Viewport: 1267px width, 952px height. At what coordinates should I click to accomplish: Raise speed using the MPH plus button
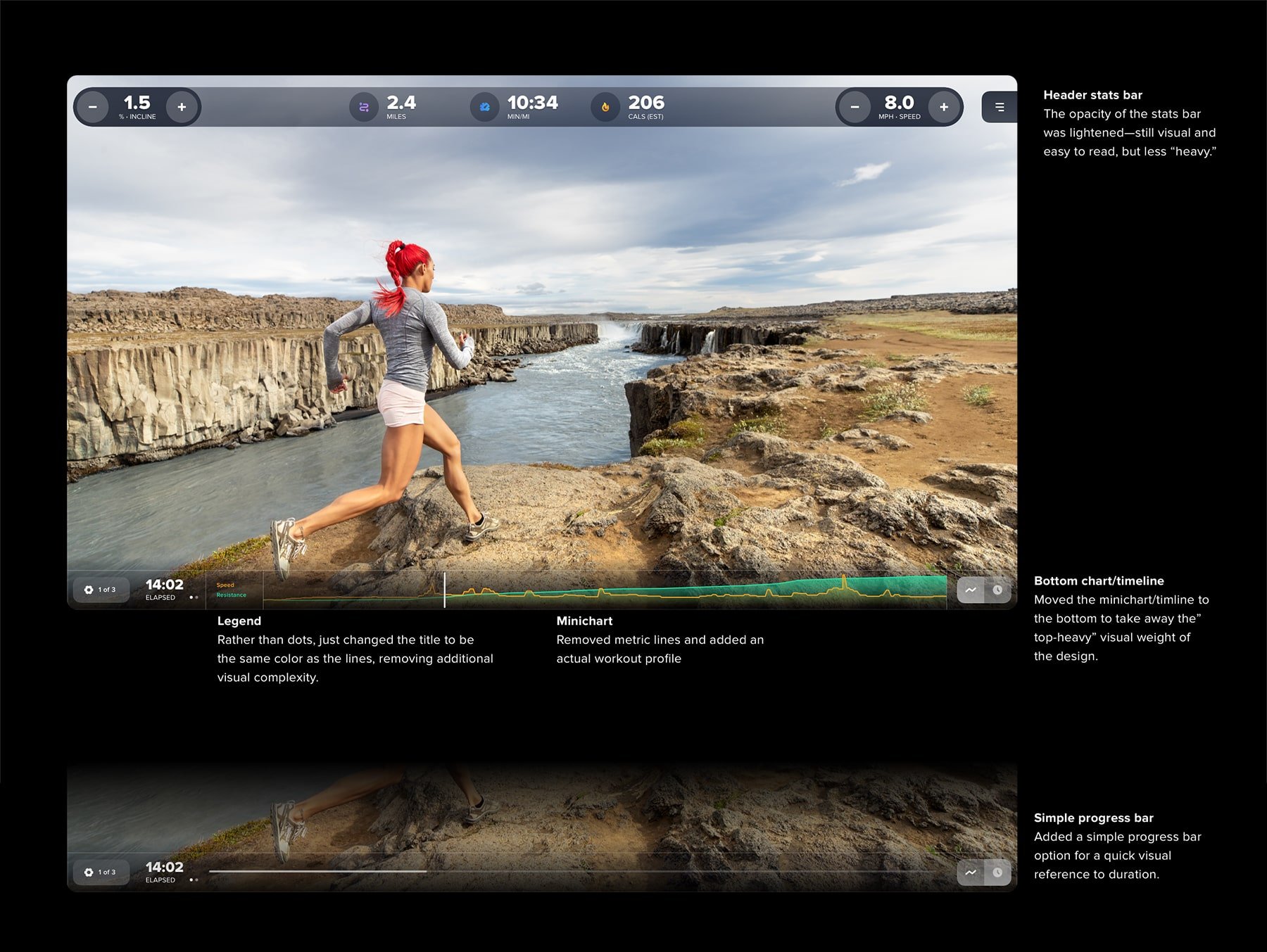pyautogui.click(x=944, y=107)
